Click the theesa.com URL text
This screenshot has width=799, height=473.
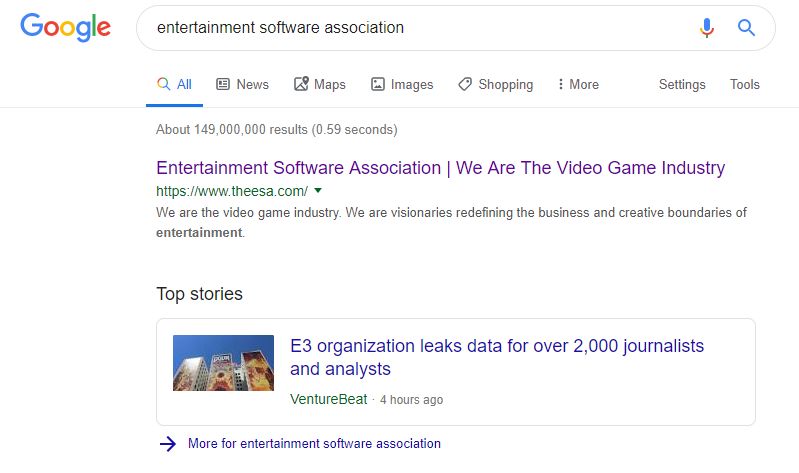(232, 191)
